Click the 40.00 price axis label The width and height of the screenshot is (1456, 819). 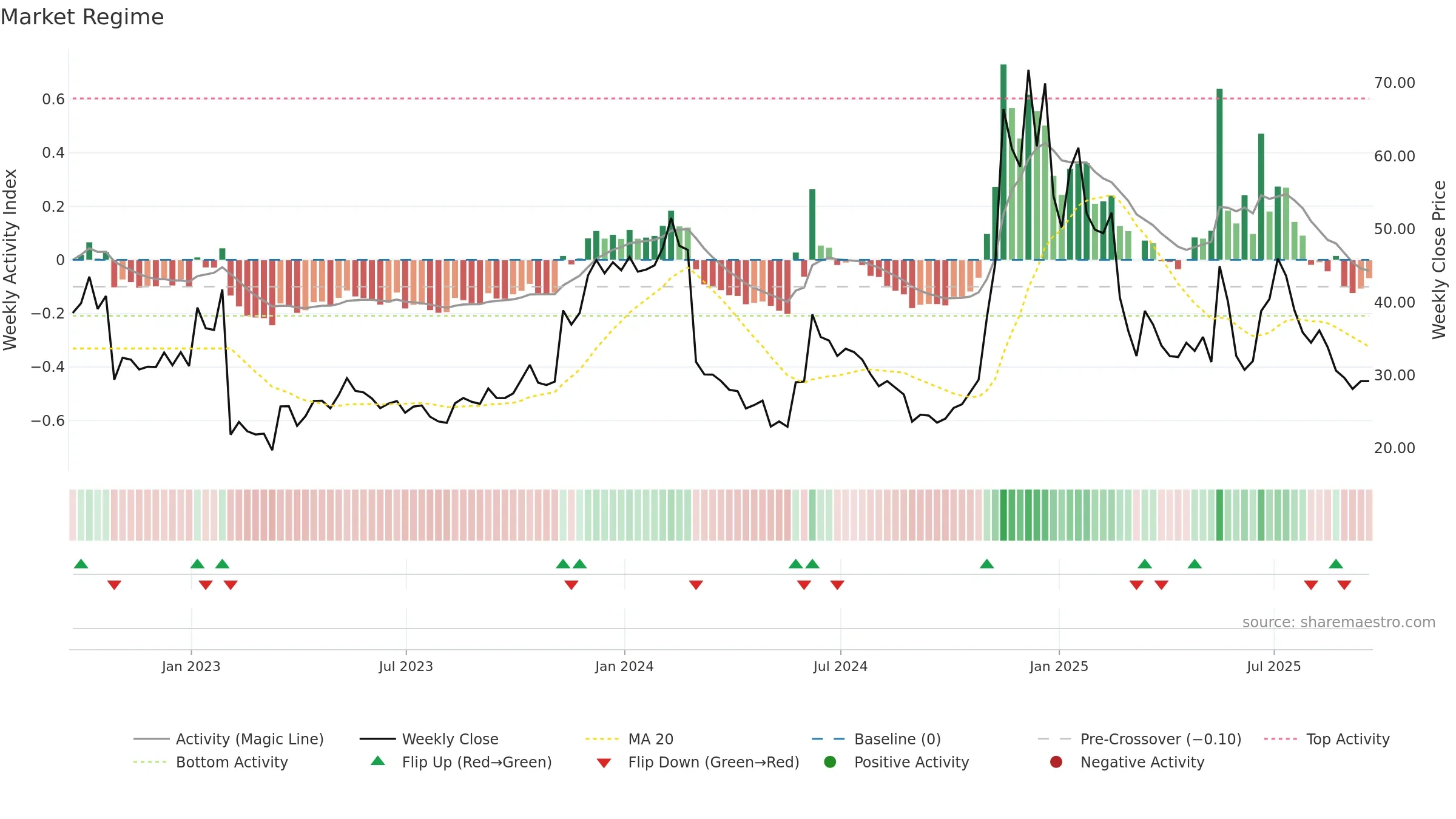click(x=1395, y=302)
